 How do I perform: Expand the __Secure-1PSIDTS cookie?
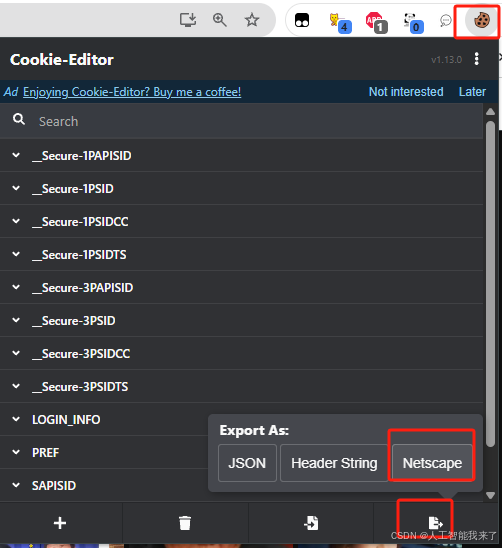tap(241, 254)
